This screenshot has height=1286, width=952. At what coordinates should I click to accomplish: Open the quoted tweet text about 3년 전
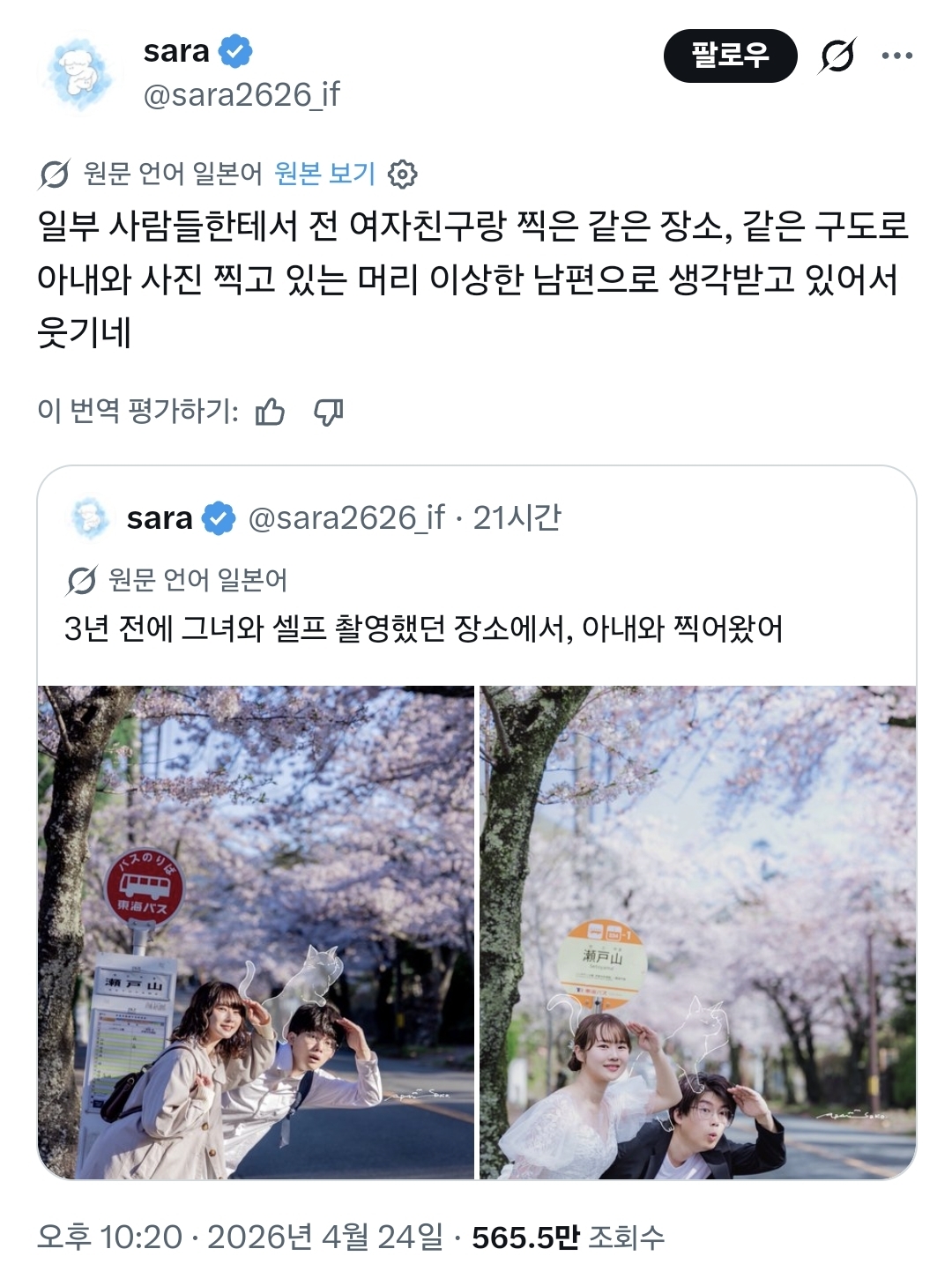(x=423, y=628)
